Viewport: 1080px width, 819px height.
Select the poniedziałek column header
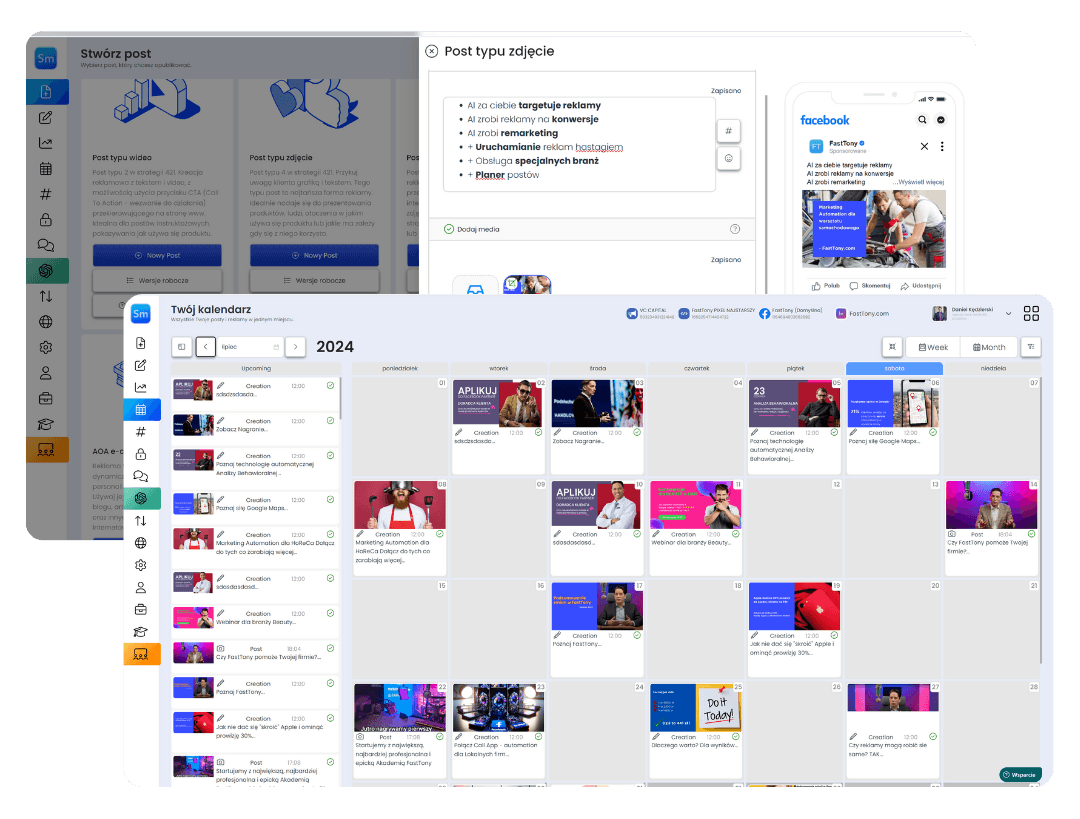tap(400, 369)
